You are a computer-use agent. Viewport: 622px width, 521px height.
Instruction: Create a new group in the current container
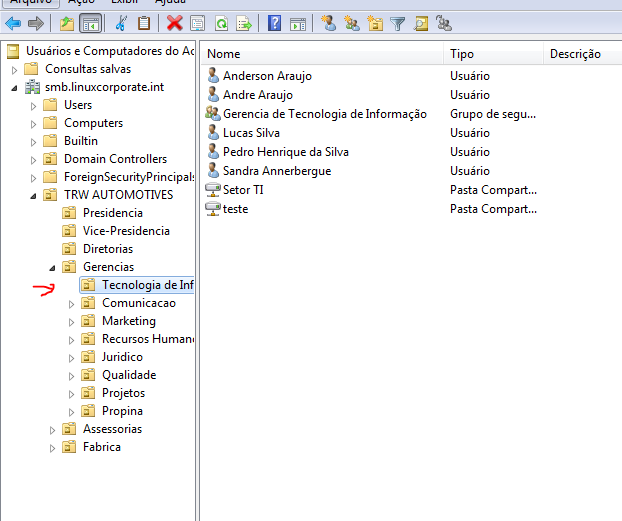tap(352, 23)
